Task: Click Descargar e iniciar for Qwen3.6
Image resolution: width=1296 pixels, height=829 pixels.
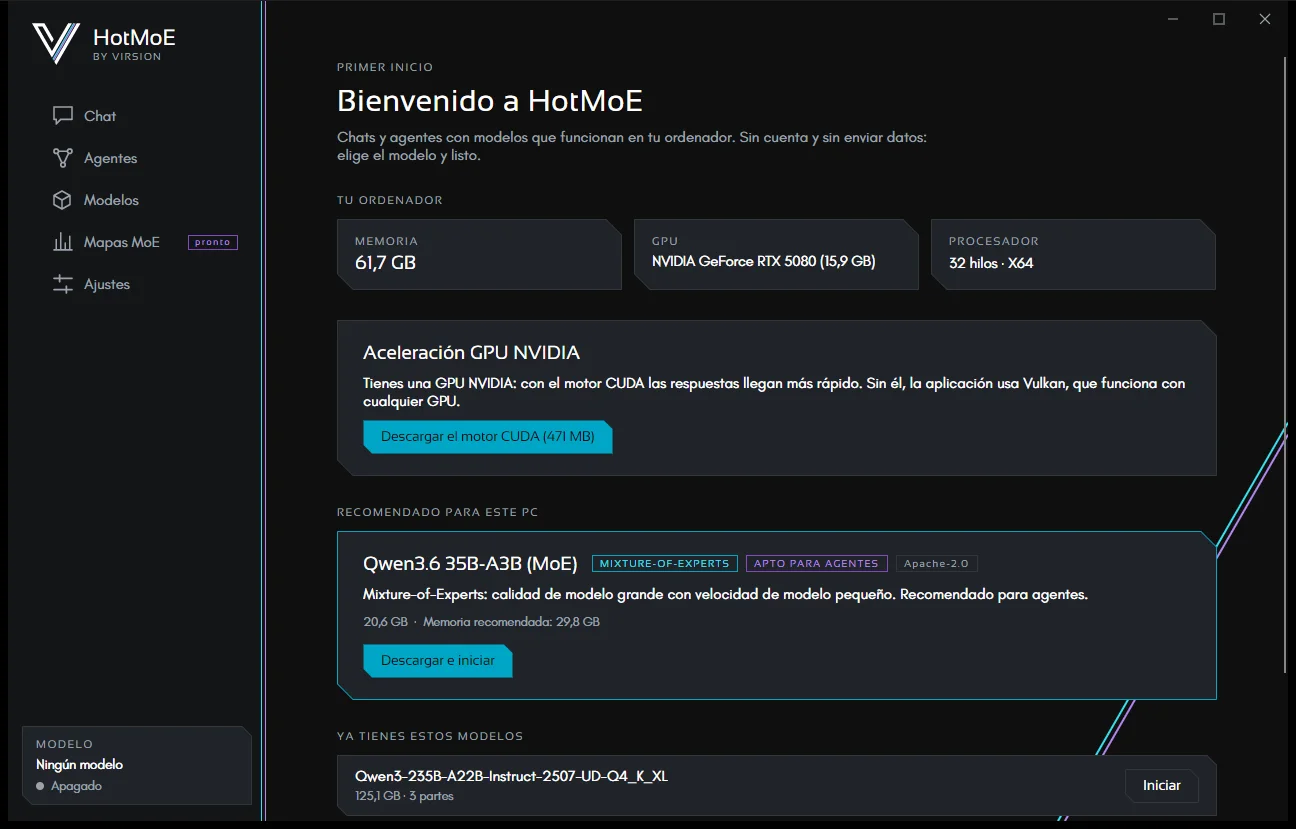Action: [437, 661]
